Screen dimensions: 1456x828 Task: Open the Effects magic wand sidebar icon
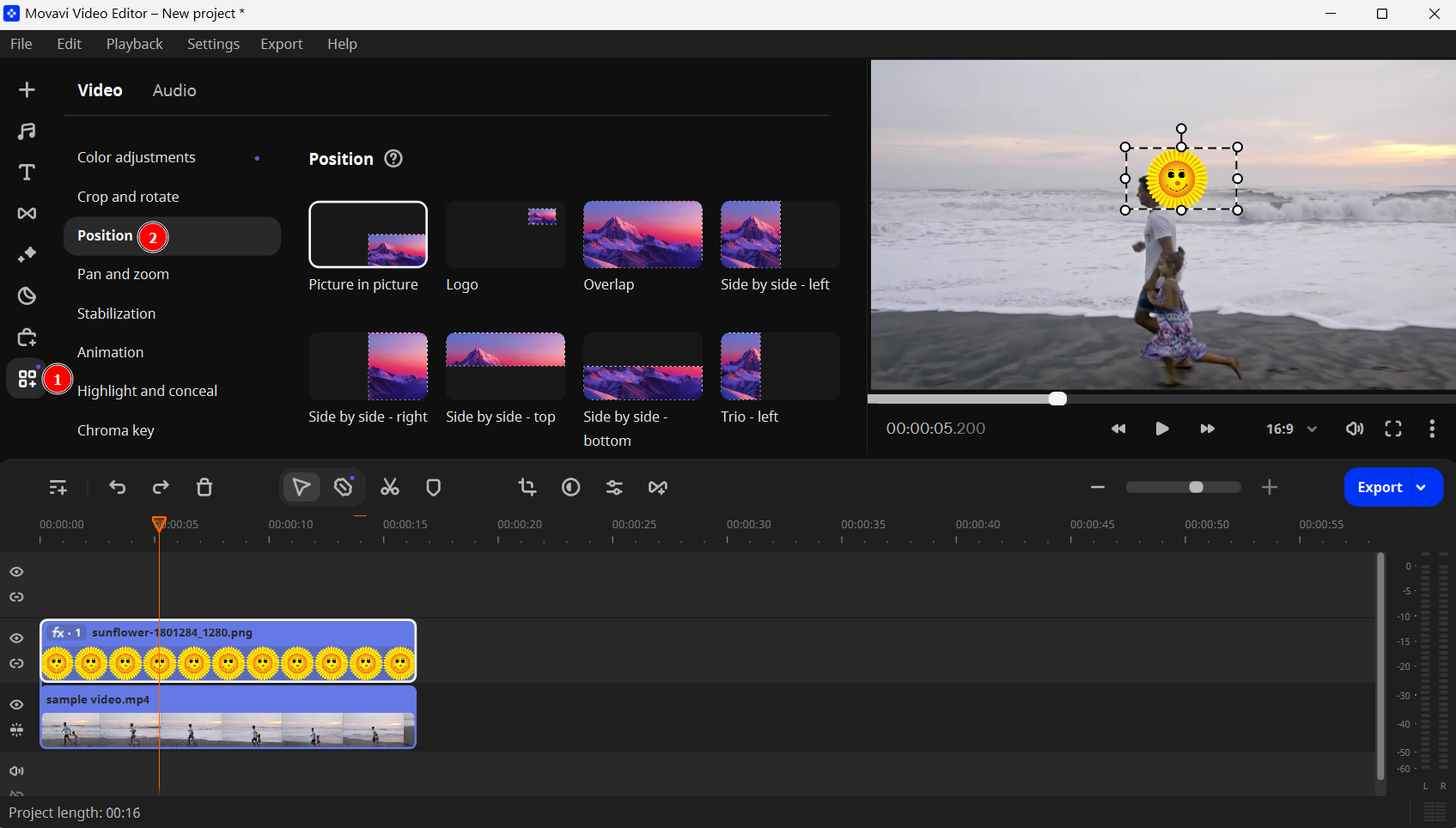[x=27, y=254]
